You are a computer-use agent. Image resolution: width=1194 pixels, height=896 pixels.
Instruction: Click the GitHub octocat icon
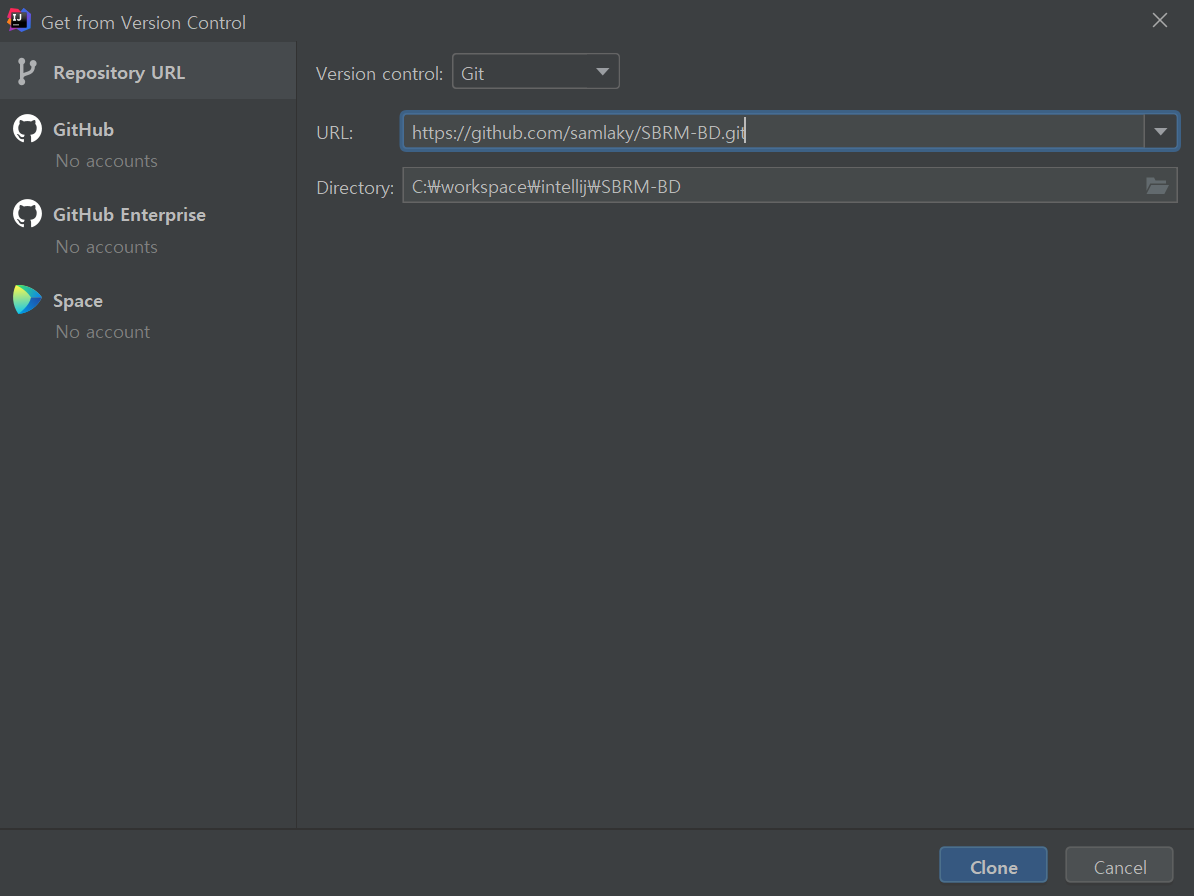[27, 129]
